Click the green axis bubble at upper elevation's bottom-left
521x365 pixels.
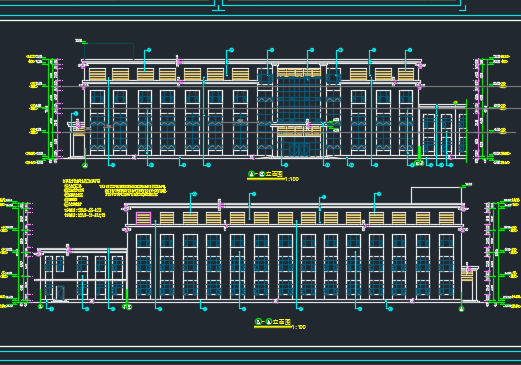85,165
